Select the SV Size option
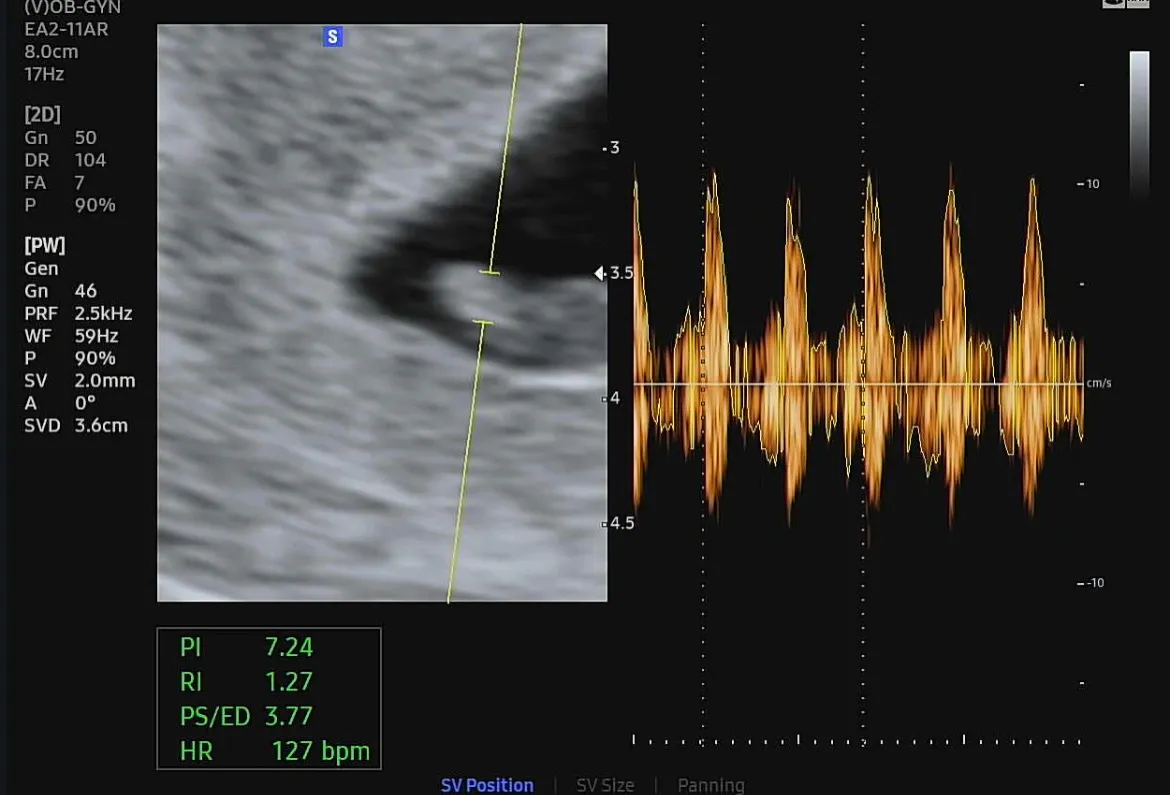The width and height of the screenshot is (1170, 795). coord(605,785)
